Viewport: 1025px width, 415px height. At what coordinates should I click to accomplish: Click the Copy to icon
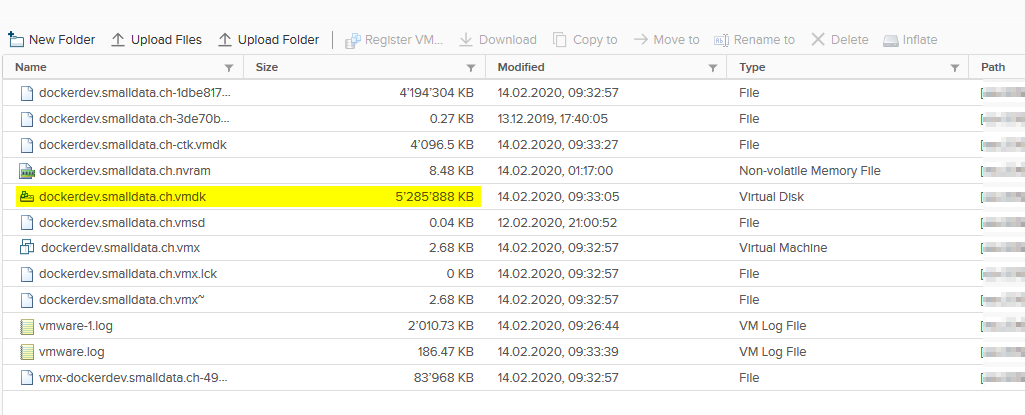560,40
